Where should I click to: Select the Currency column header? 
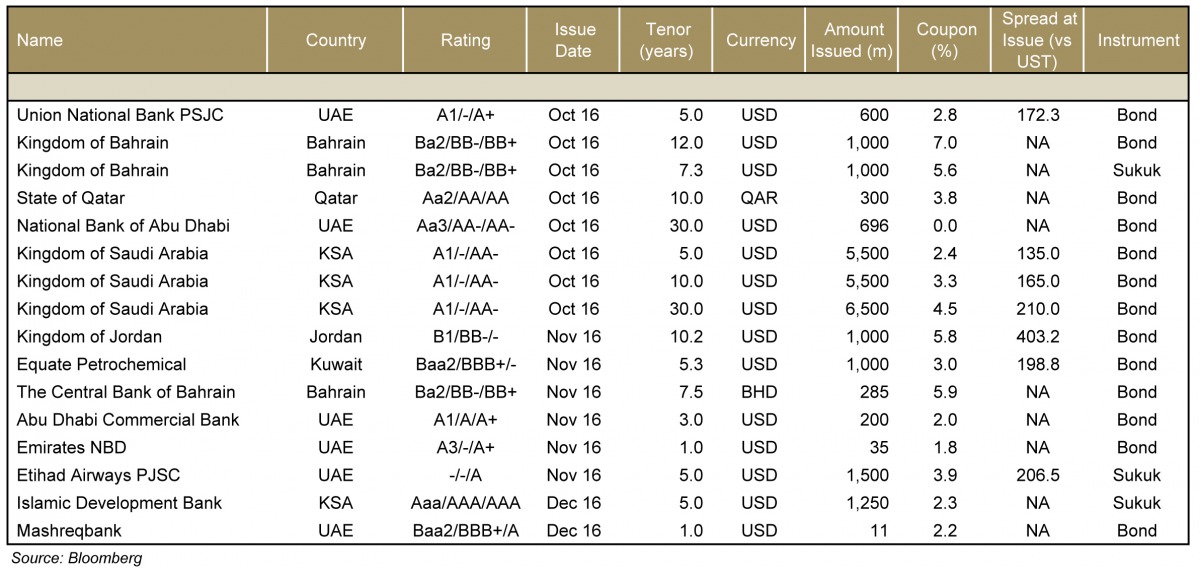(x=760, y=40)
